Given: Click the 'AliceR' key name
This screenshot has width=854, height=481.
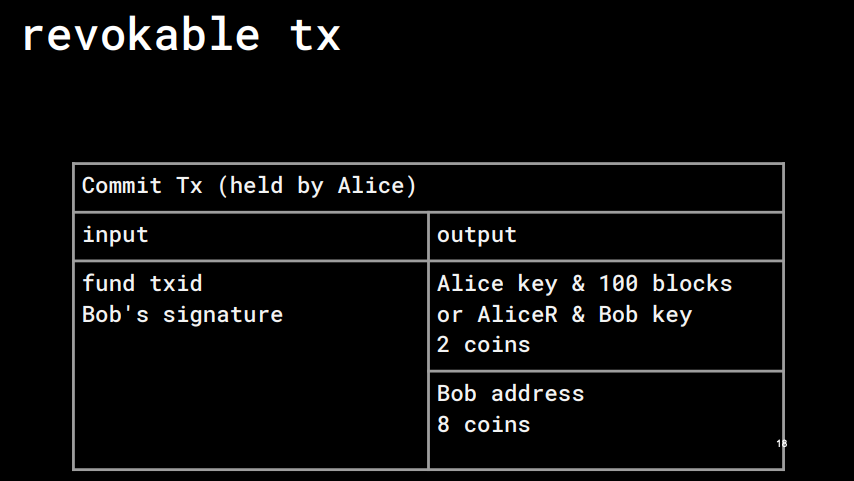Looking at the screenshot, I should [517, 314].
